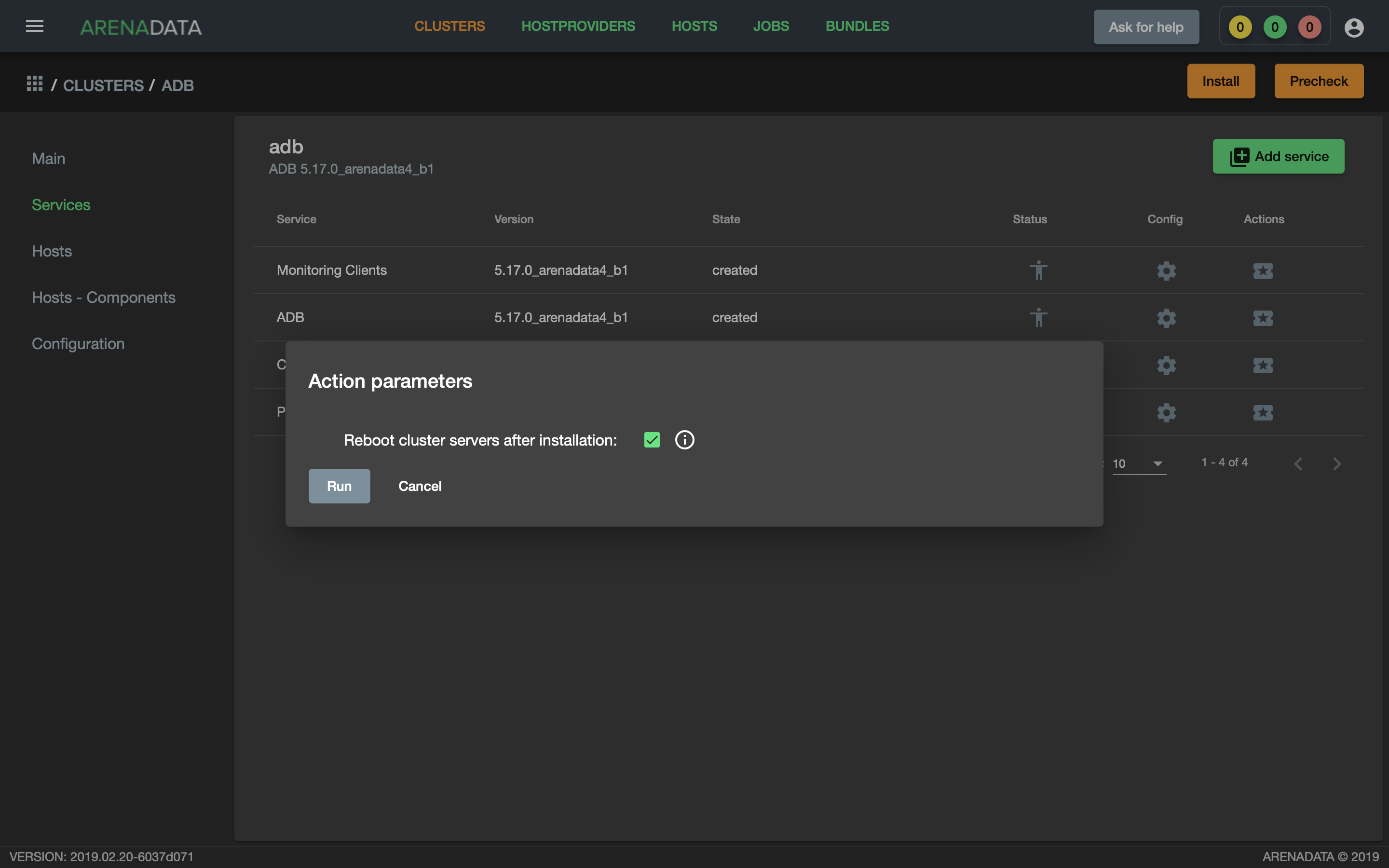Open actions icon in fourth service row
1389x868 pixels.
coord(1263,412)
